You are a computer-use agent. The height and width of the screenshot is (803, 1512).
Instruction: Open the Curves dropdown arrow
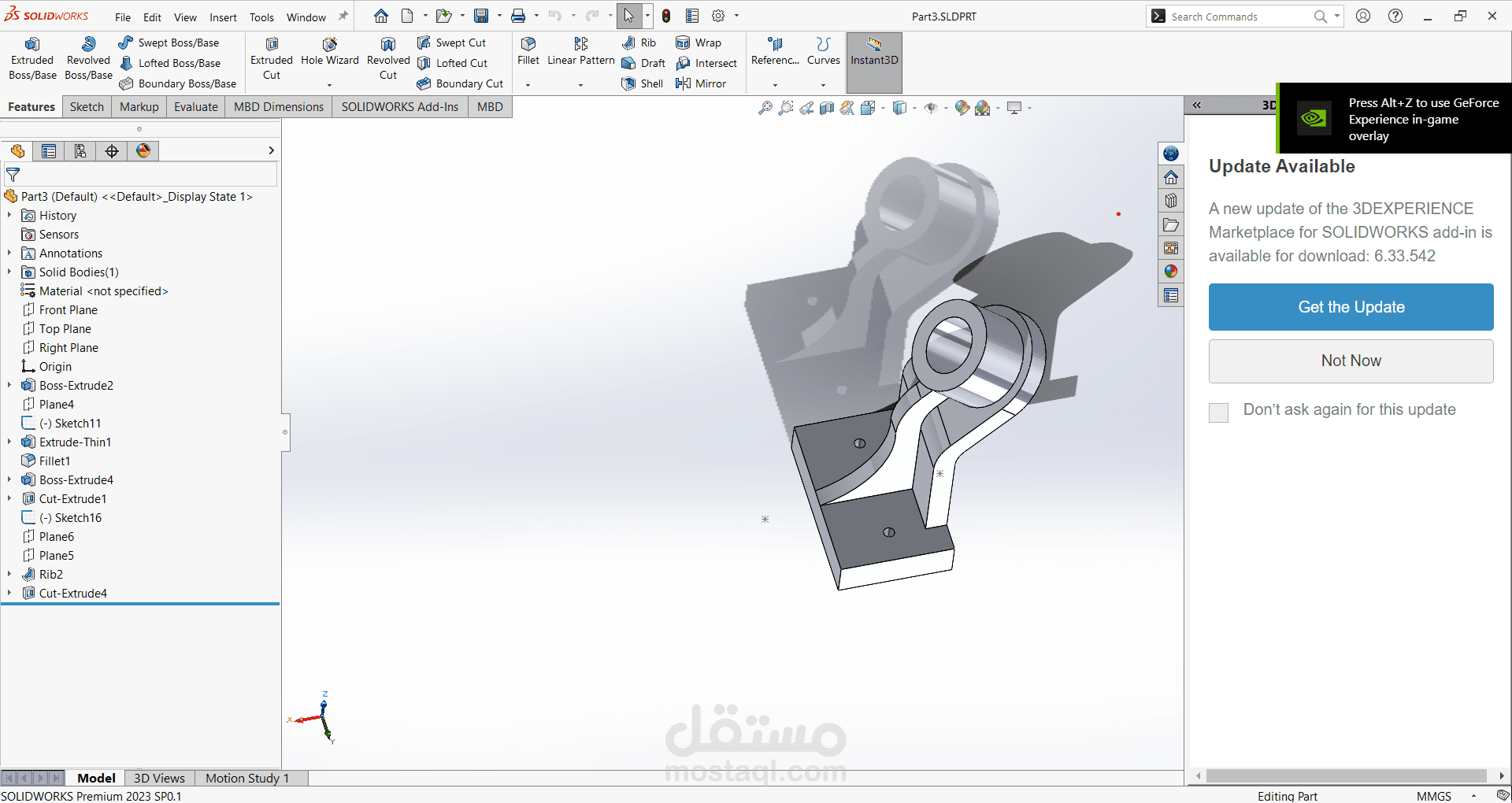tap(823, 84)
